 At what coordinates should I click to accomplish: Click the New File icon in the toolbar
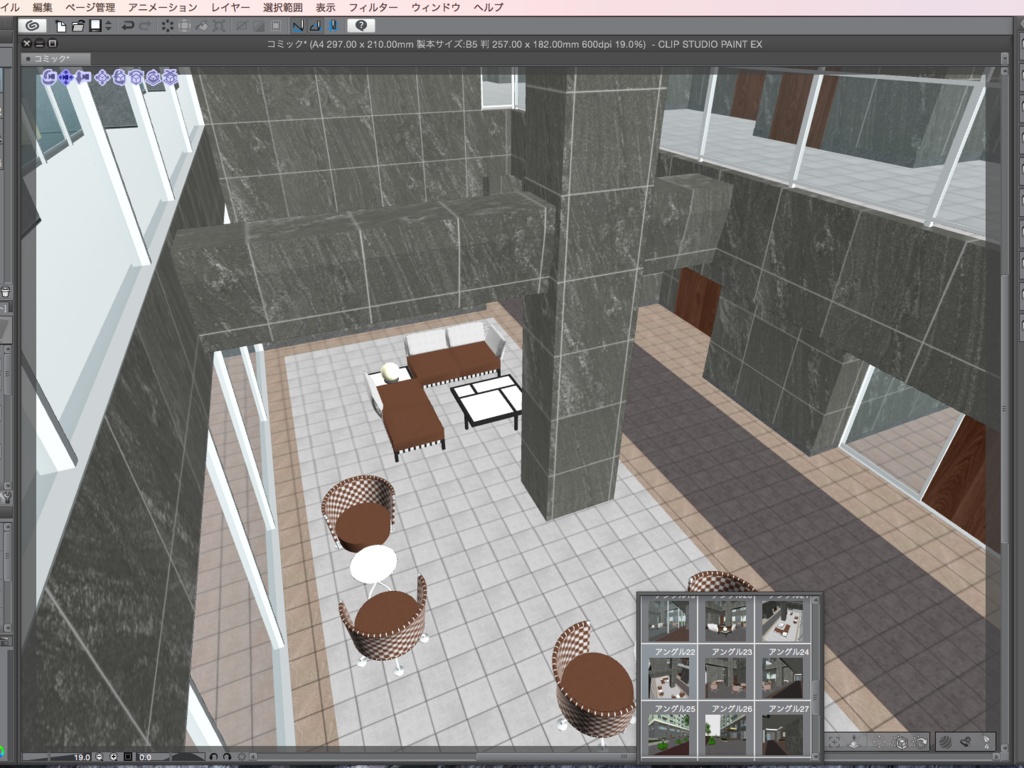pyautogui.click(x=60, y=28)
